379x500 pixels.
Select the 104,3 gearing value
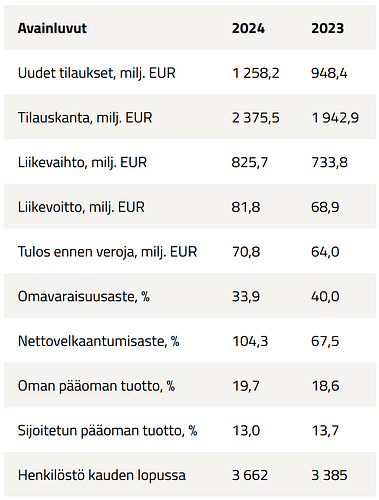(x=250, y=341)
